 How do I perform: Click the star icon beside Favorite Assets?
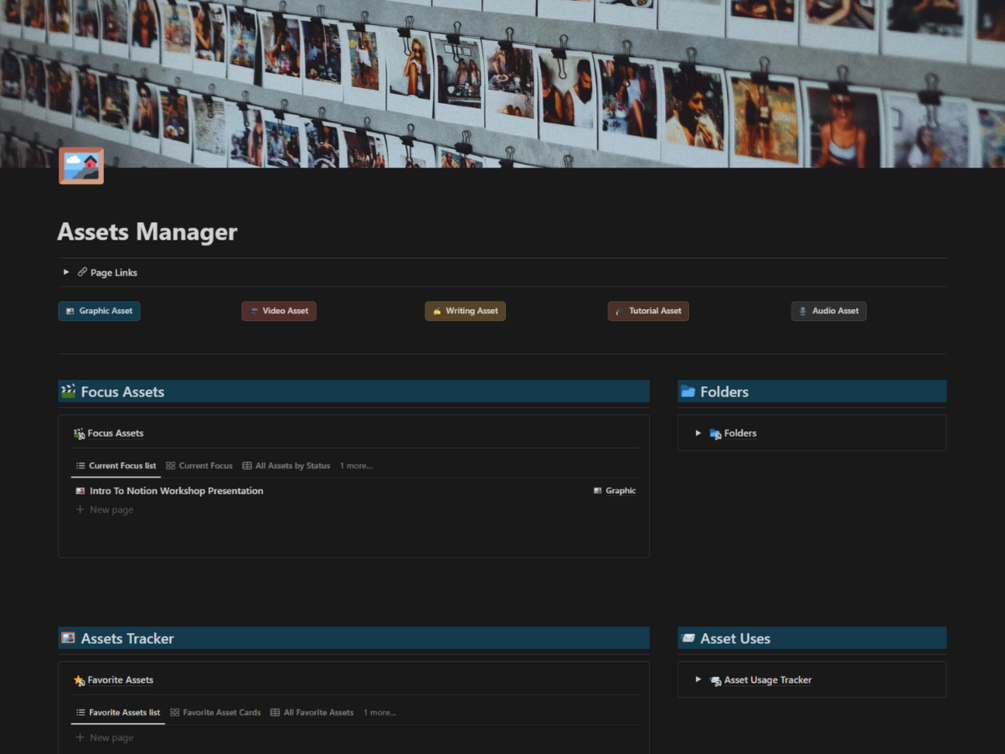[x=79, y=680]
